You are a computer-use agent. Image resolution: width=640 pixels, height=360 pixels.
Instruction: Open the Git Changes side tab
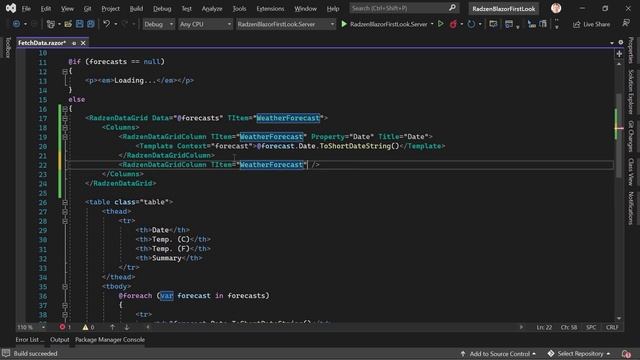point(631,136)
